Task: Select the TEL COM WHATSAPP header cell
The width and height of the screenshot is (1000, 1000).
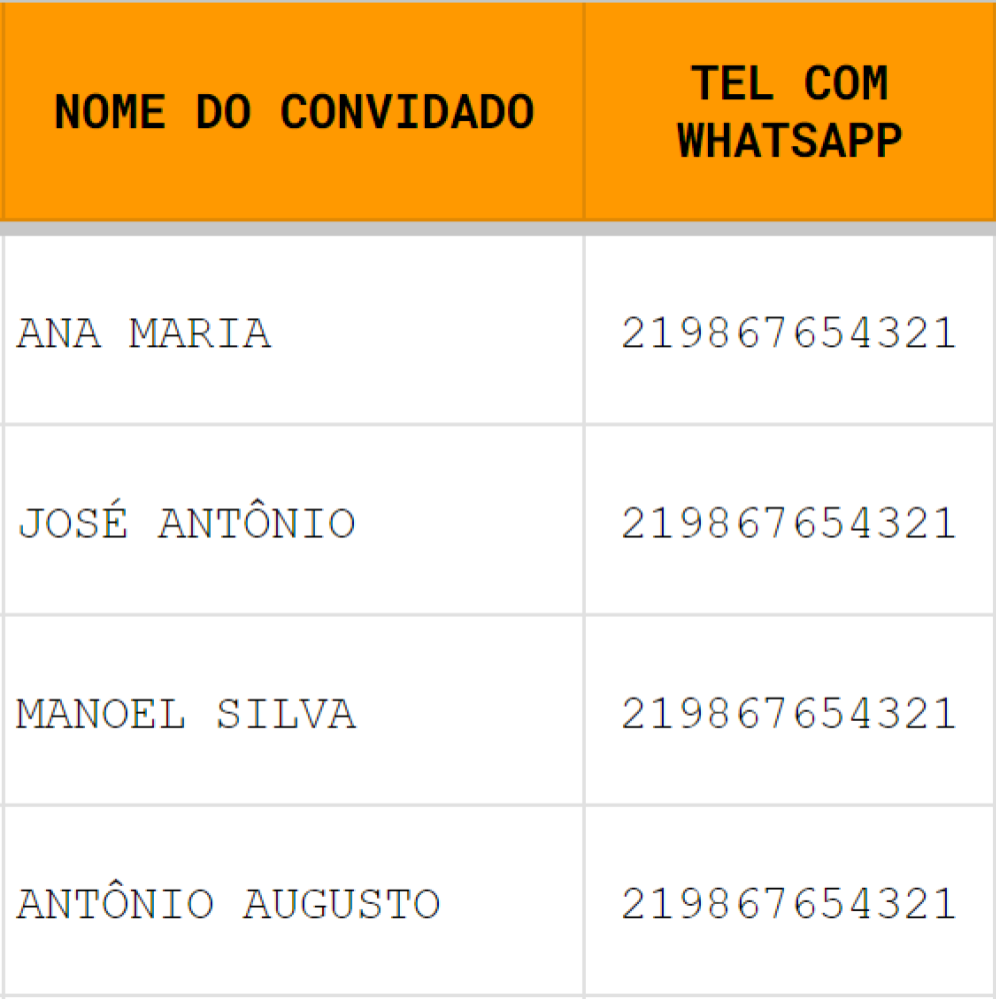Action: [790, 112]
